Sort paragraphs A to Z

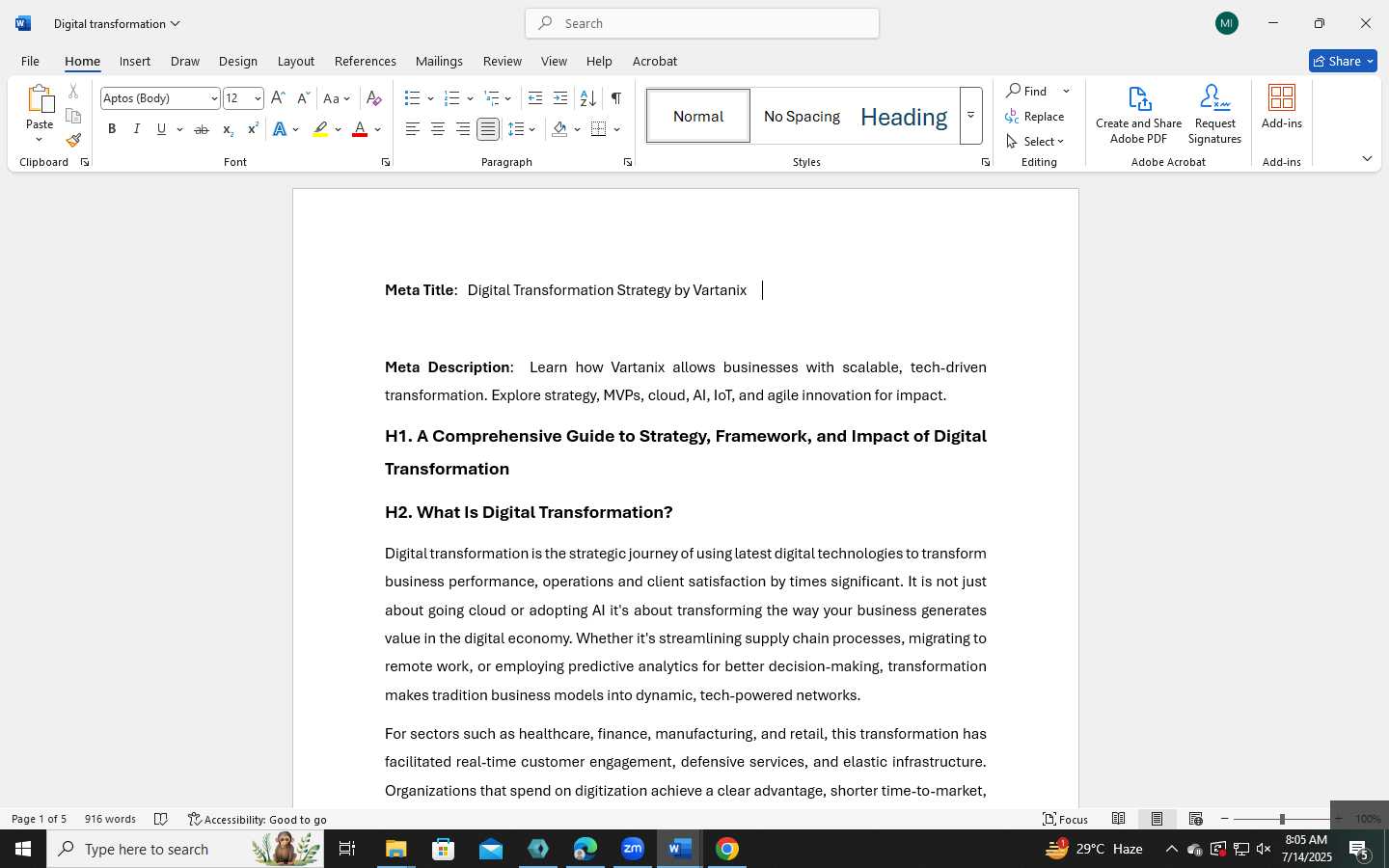pyautogui.click(x=587, y=98)
